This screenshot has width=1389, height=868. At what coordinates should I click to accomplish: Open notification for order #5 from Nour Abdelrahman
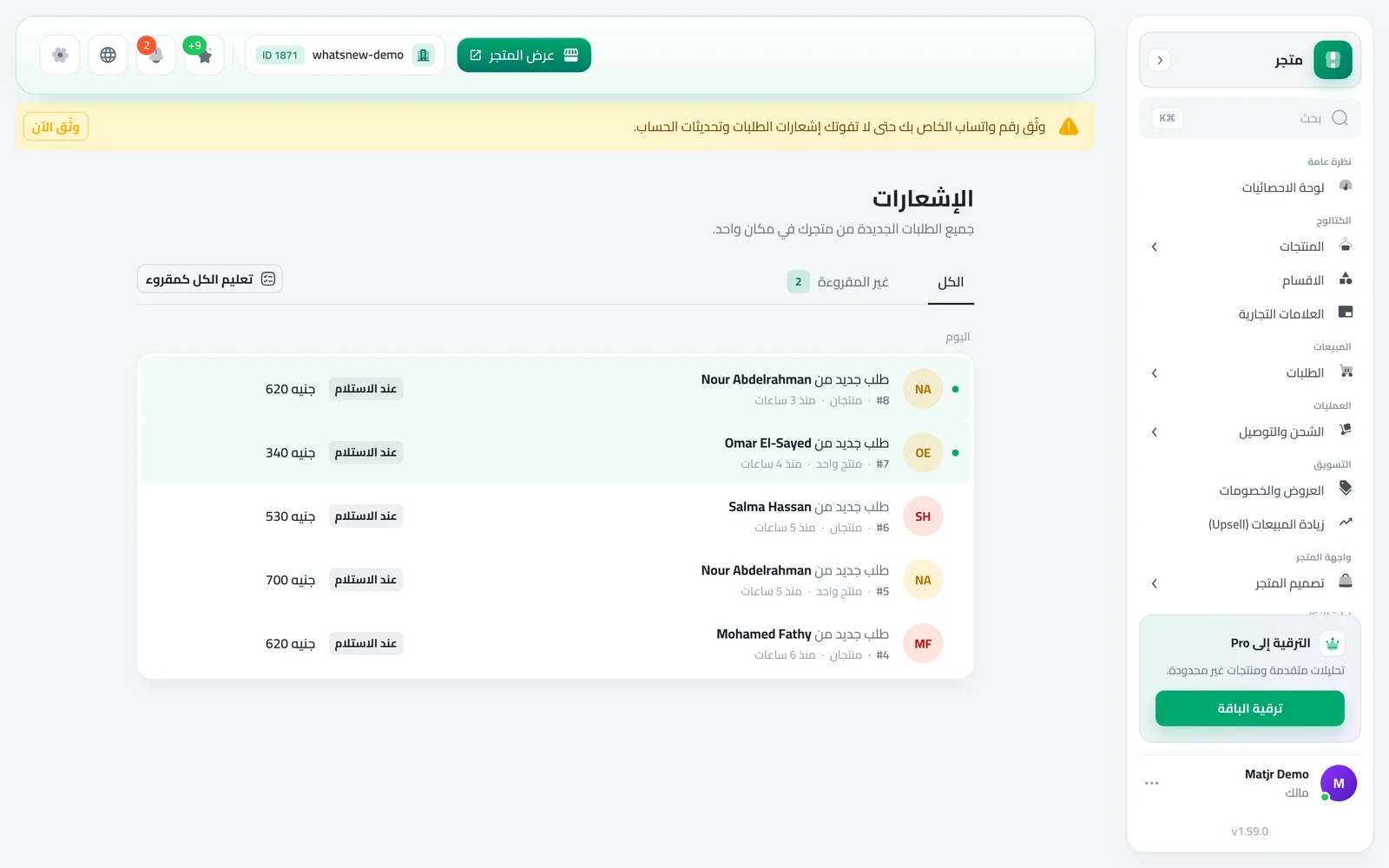point(556,580)
